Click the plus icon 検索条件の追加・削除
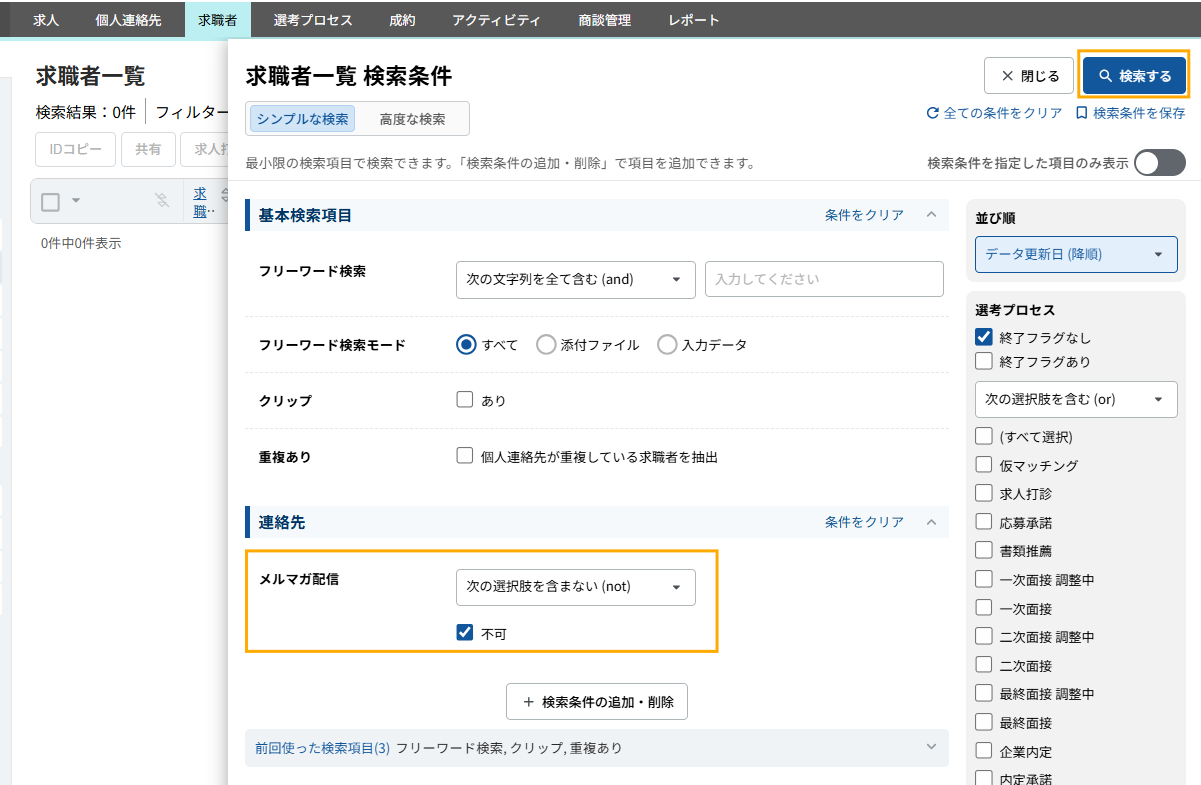 click(529, 702)
